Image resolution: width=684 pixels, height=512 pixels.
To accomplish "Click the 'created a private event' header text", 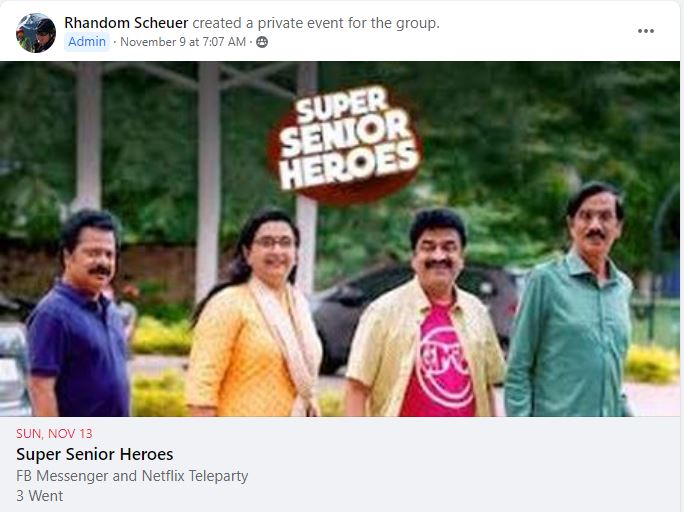I will tap(316, 23).
